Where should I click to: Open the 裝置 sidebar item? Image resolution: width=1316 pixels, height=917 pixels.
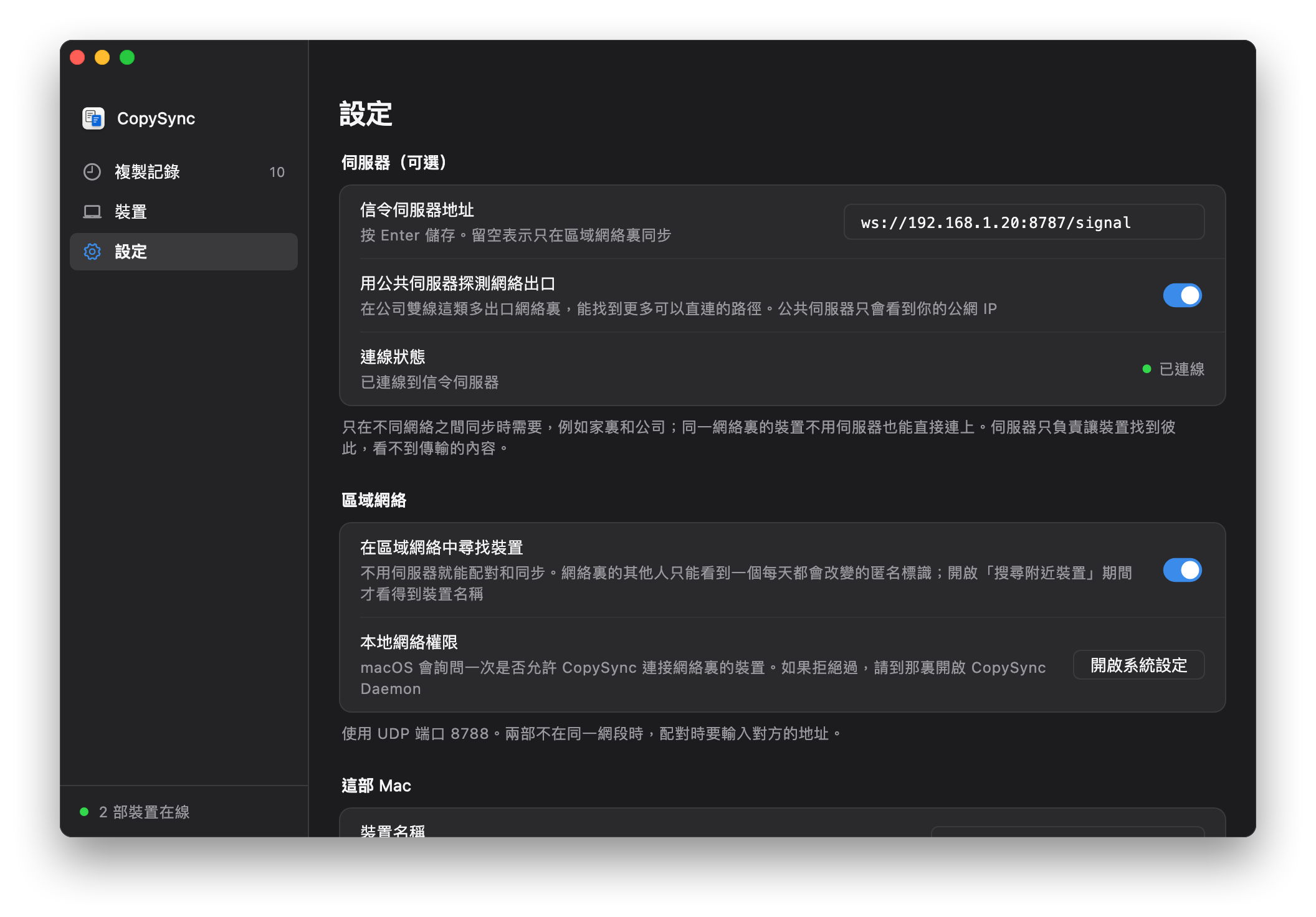pyautogui.click(x=184, y=212)
